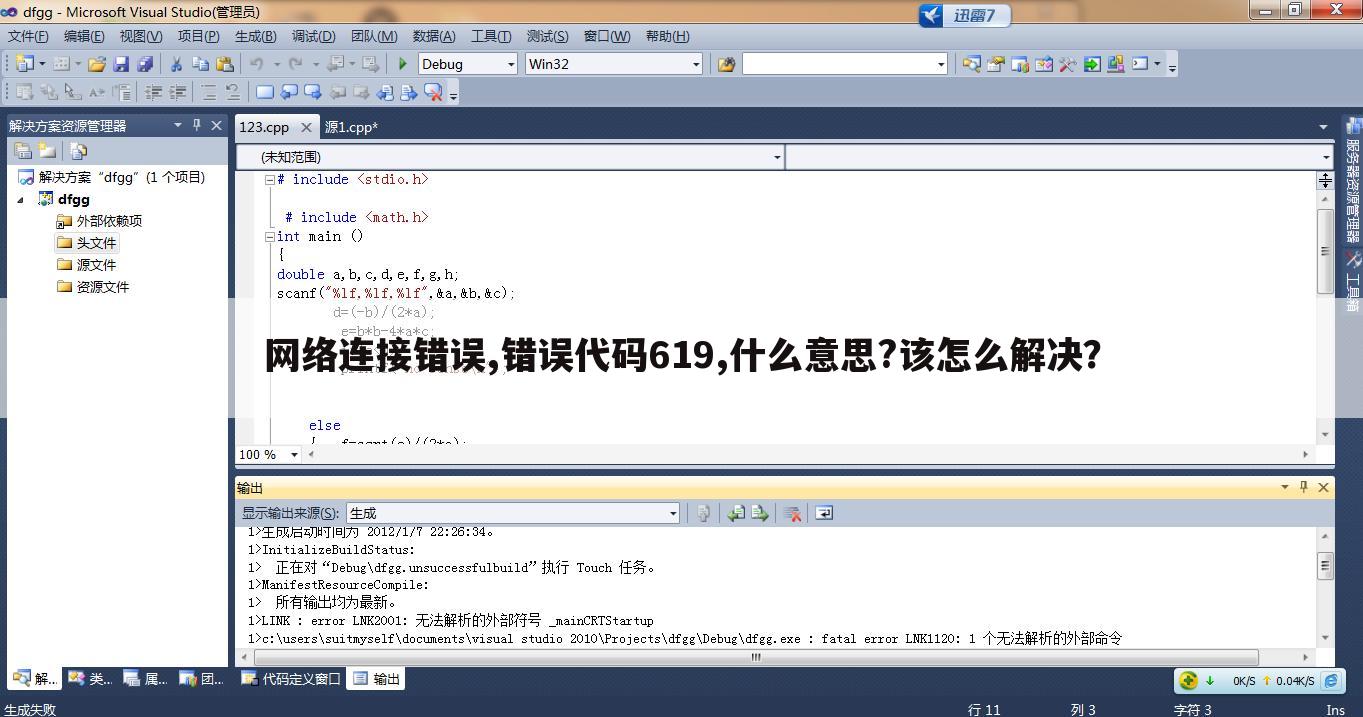The height and width of the screenshot is (717, 1363).
Task: Click the Clear bookmarks icon in text toolbar
Action: pyautogui.click(x=434, y=92)
